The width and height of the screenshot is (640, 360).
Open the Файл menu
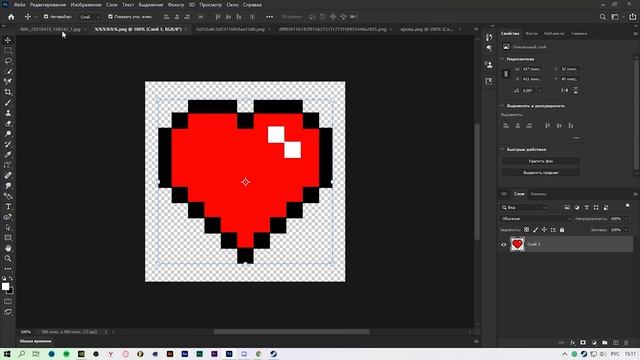tap(20, 4)
